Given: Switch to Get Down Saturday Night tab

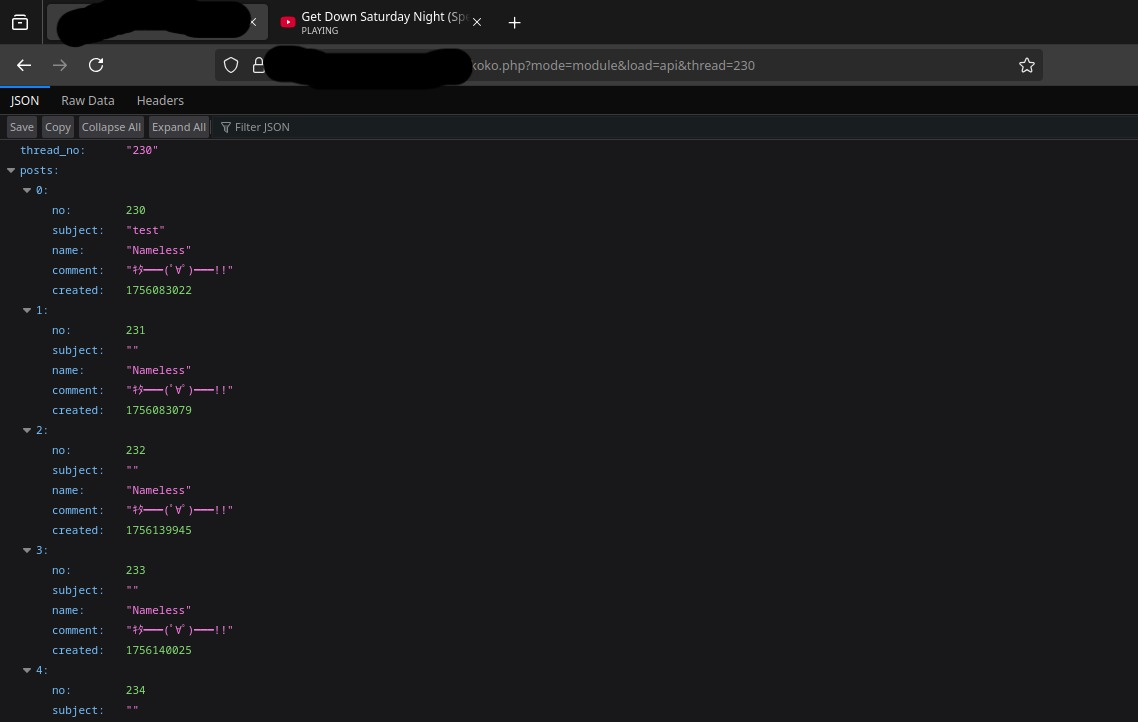Looking at the screenshot, I should [375, 22].
